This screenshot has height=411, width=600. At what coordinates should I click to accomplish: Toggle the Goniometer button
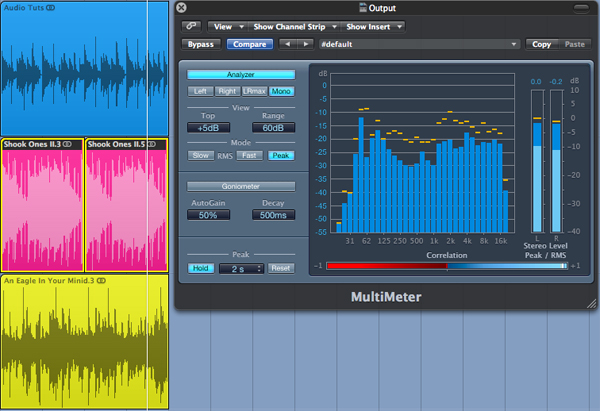(241, 186)
